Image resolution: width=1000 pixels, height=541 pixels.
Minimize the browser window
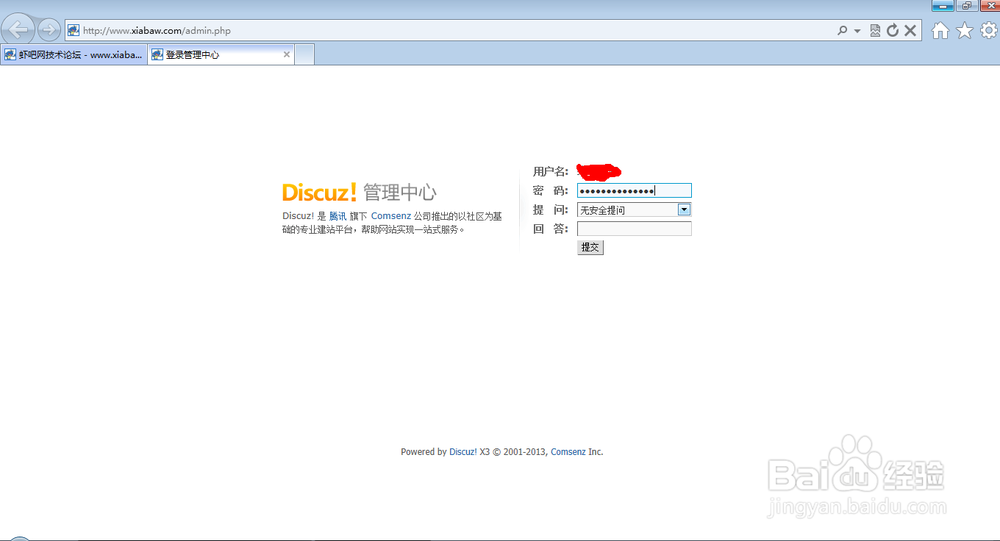click(x=943, y=6)
